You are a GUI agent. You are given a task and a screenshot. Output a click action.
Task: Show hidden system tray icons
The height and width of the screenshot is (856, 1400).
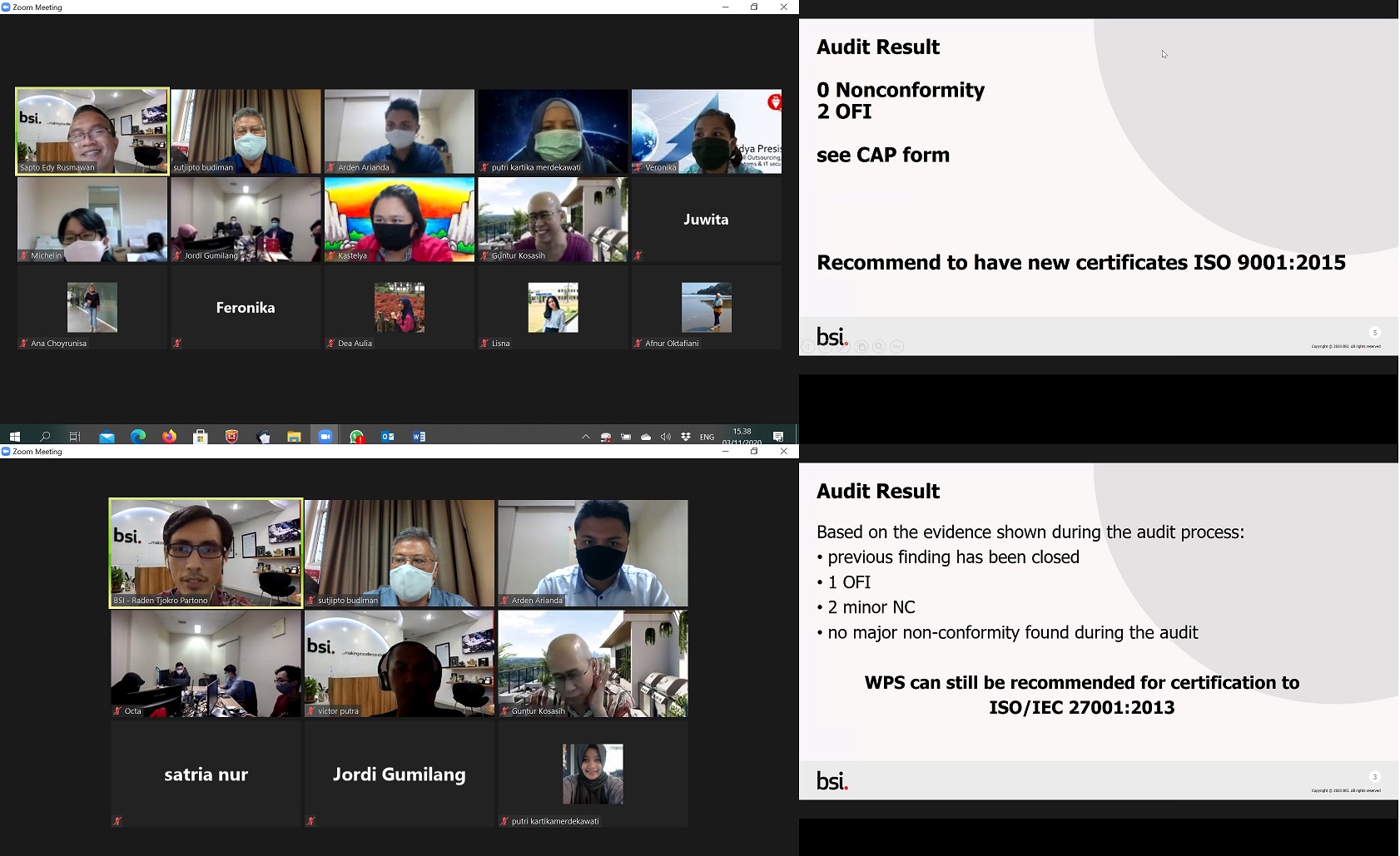(586, 437)
